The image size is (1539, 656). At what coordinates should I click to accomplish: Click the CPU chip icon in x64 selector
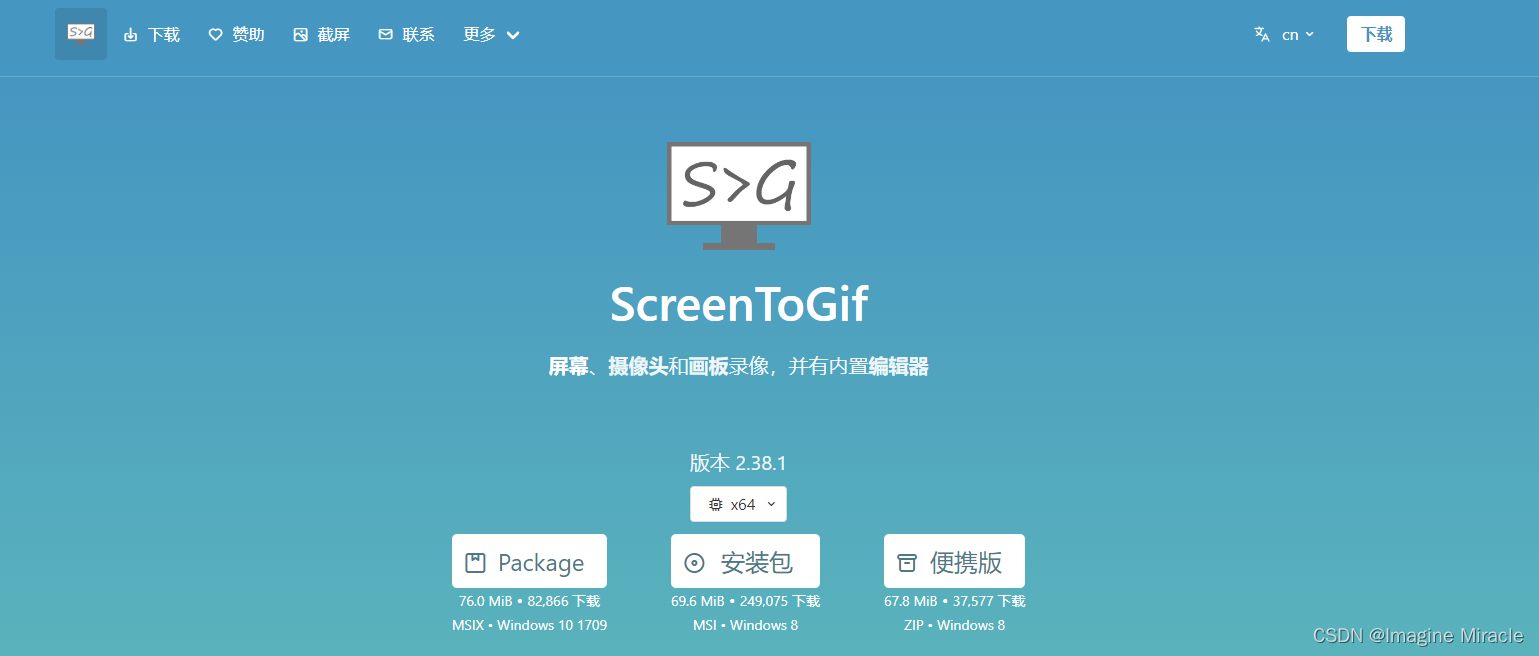point(715,505)
